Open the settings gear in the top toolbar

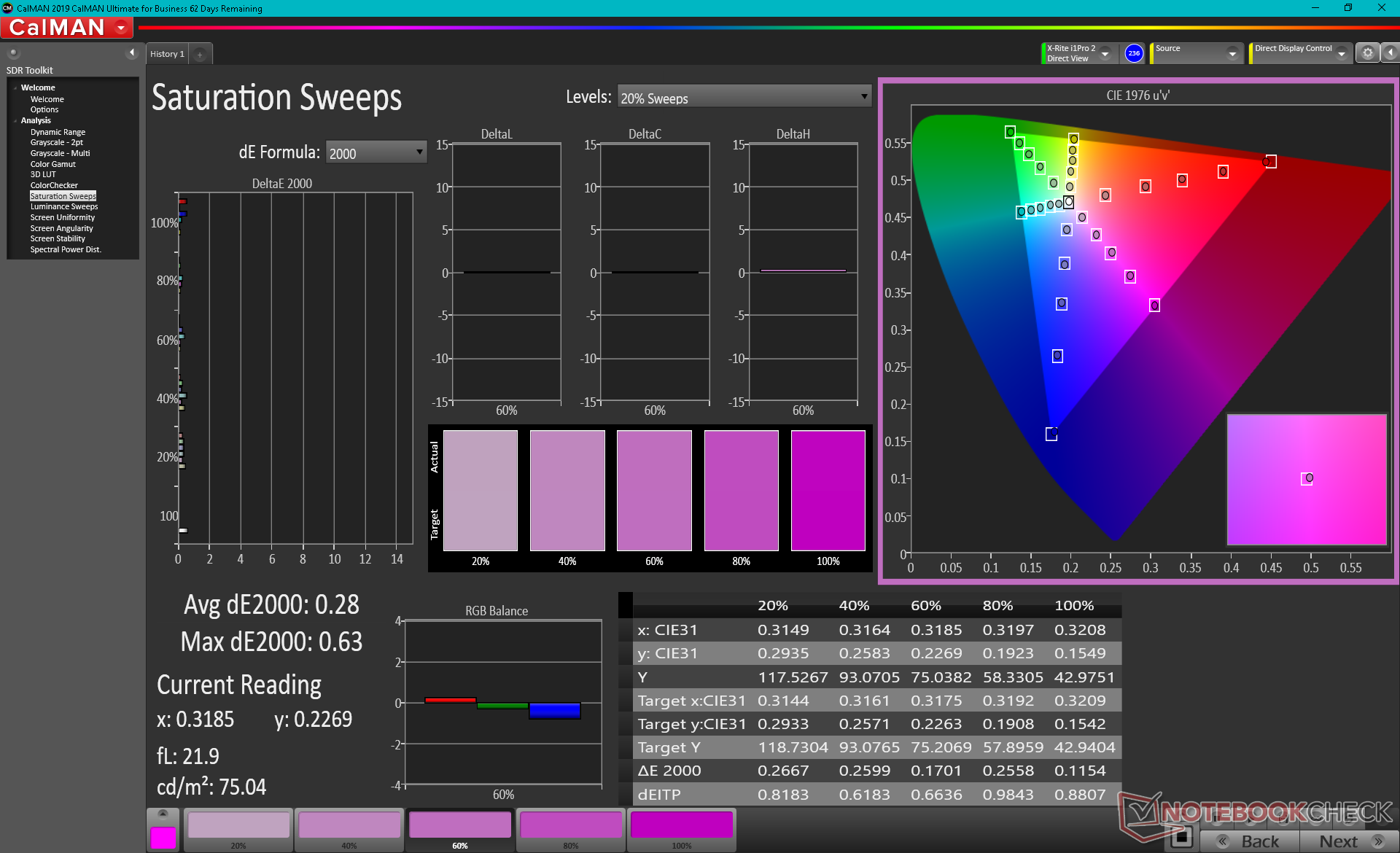pos(1367,53)
